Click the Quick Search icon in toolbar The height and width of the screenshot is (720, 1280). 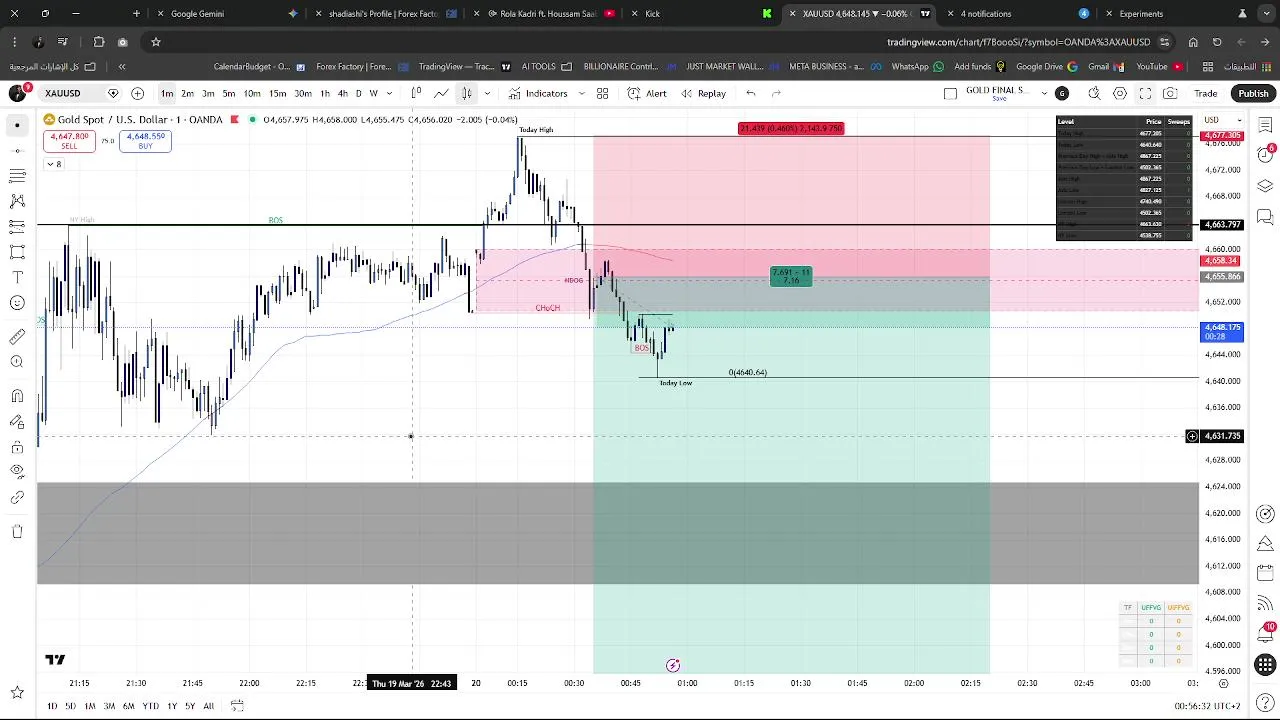[1094, 93]
